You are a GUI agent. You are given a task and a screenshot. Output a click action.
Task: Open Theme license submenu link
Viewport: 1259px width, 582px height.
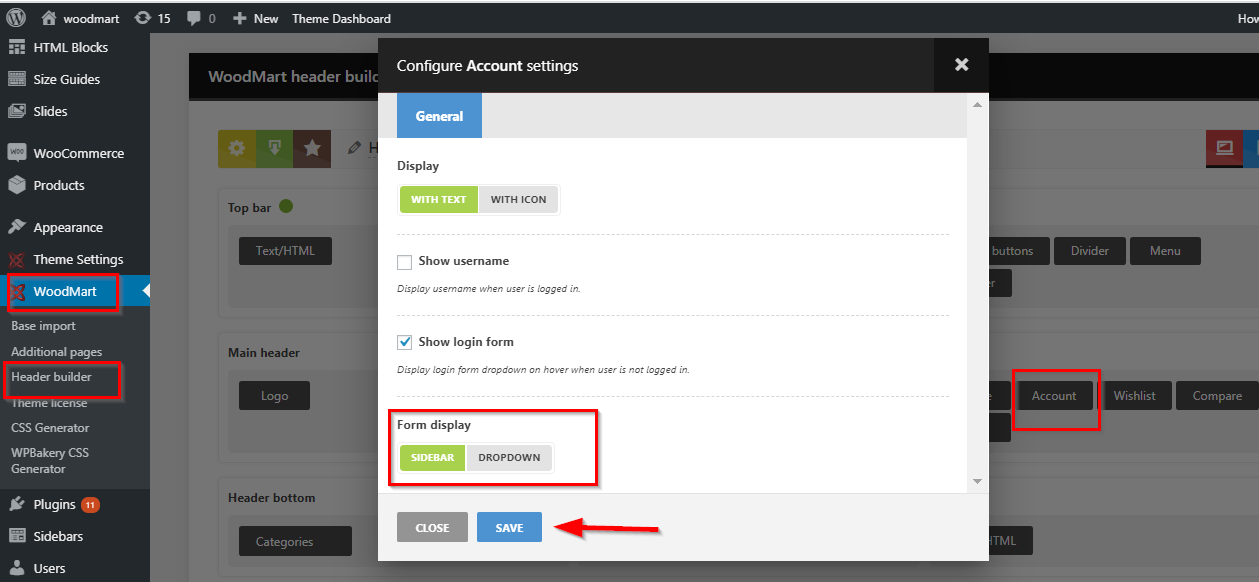pyautogui.click(x=49, y=403)
